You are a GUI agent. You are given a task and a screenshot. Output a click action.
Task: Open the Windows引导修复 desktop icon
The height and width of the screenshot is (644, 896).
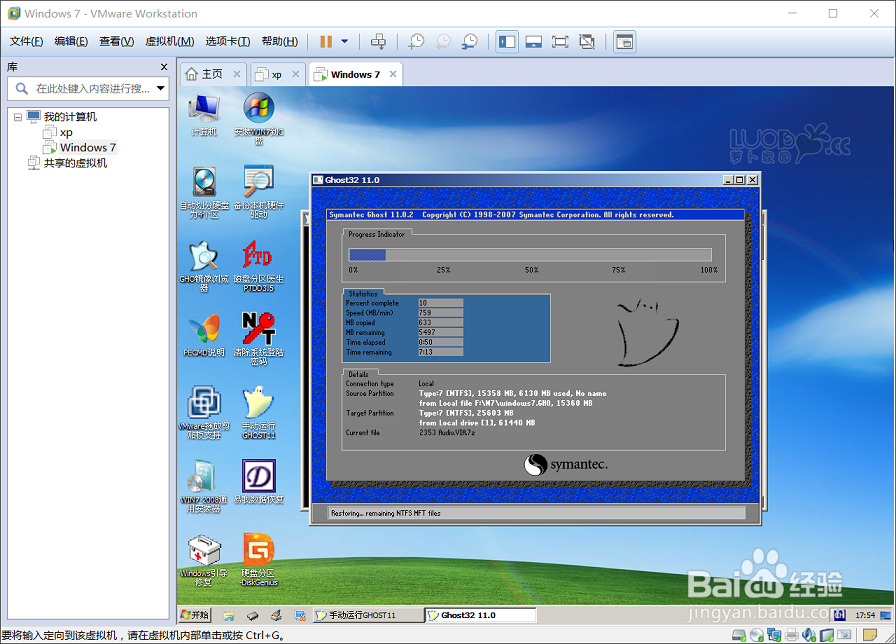(x=204, y=561)
